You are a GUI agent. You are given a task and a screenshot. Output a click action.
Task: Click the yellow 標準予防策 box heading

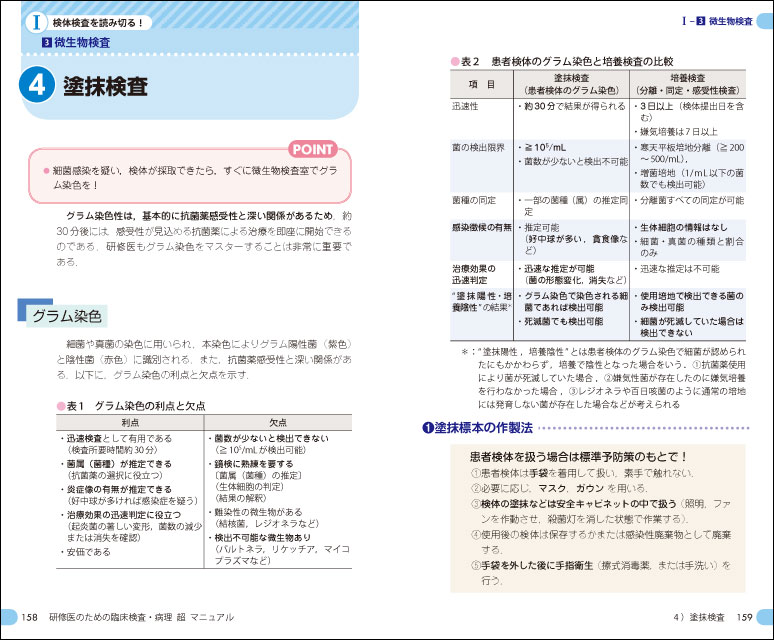(581, 455)
